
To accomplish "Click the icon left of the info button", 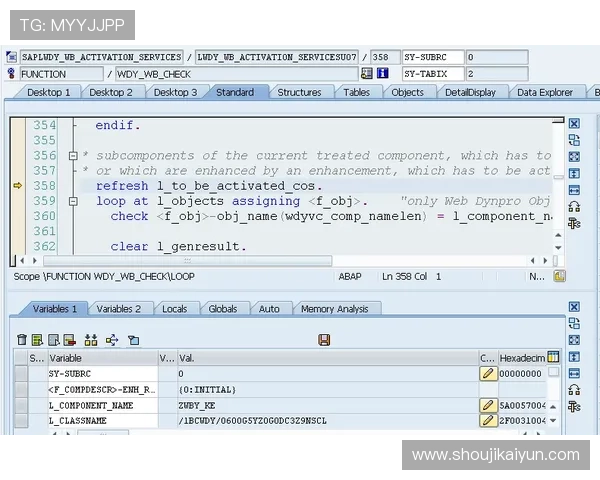I will (367, 73).
